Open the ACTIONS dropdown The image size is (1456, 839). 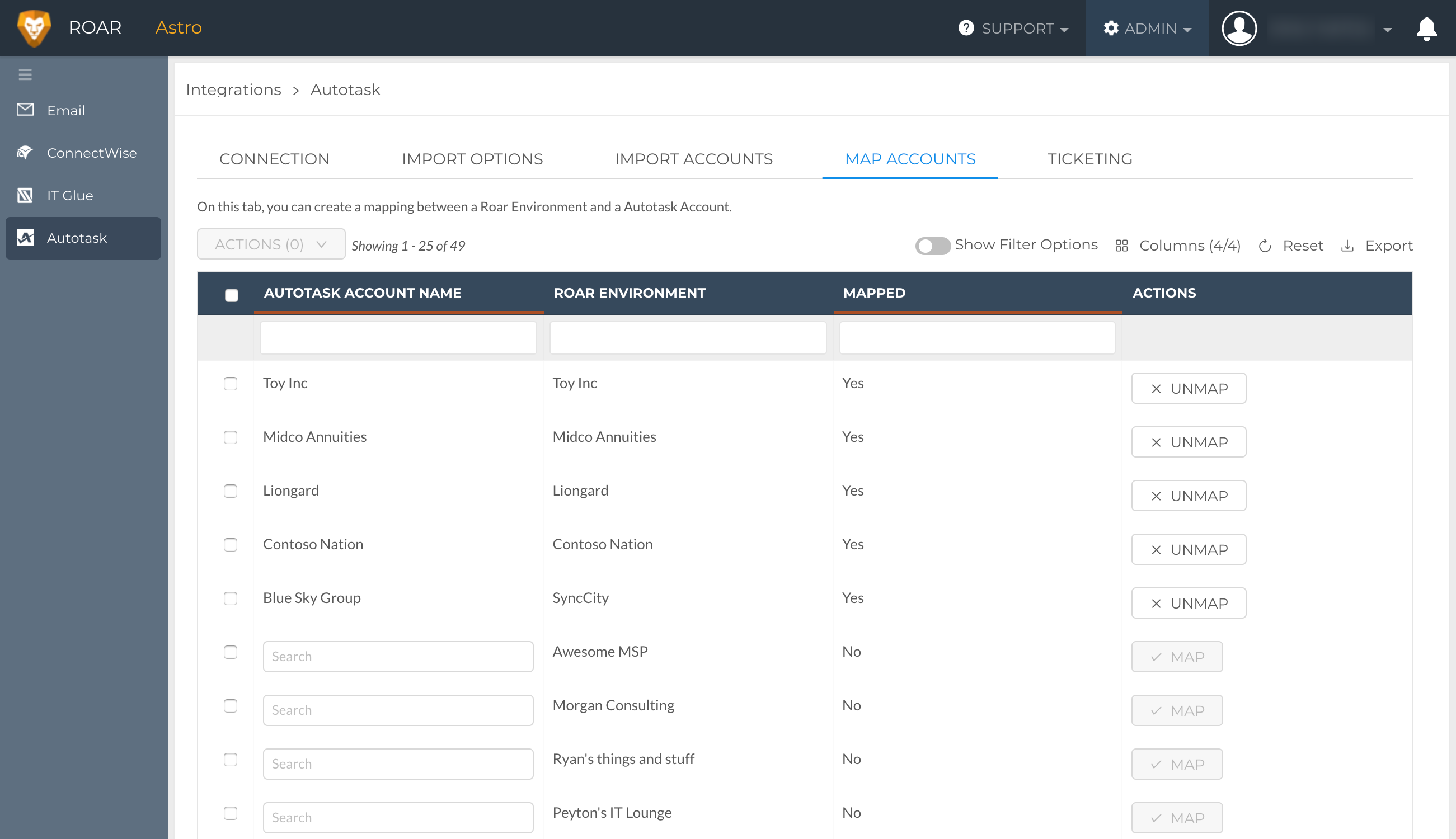pos(271,244)
